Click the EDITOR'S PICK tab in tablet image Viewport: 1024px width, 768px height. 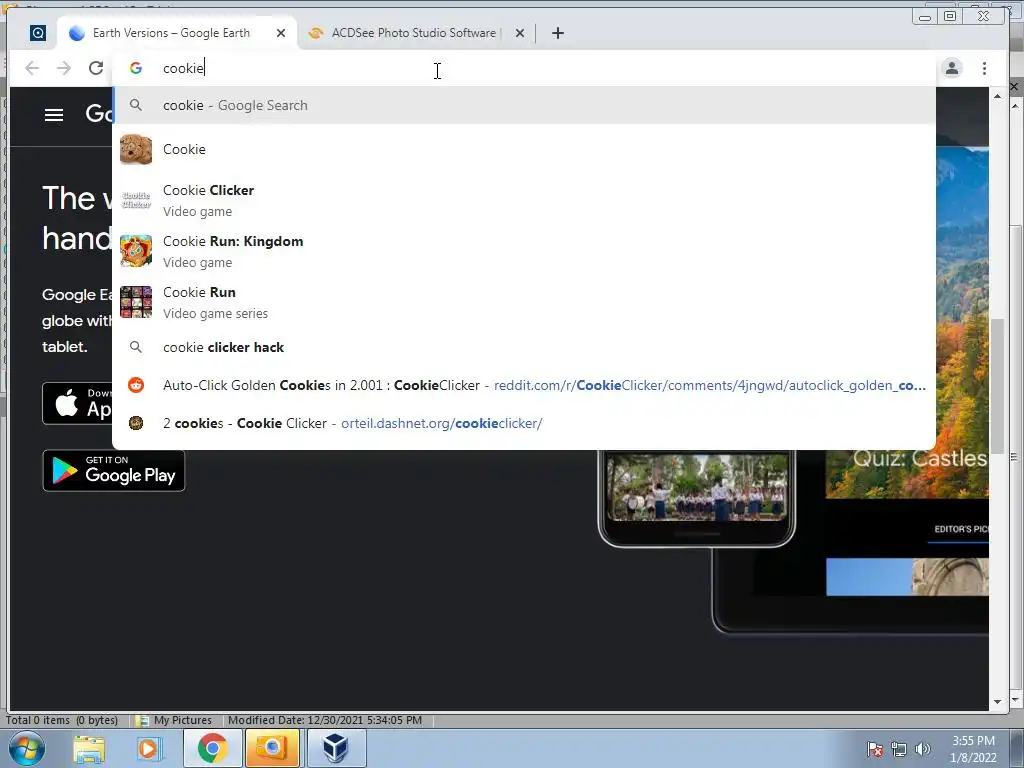[961, 529]
